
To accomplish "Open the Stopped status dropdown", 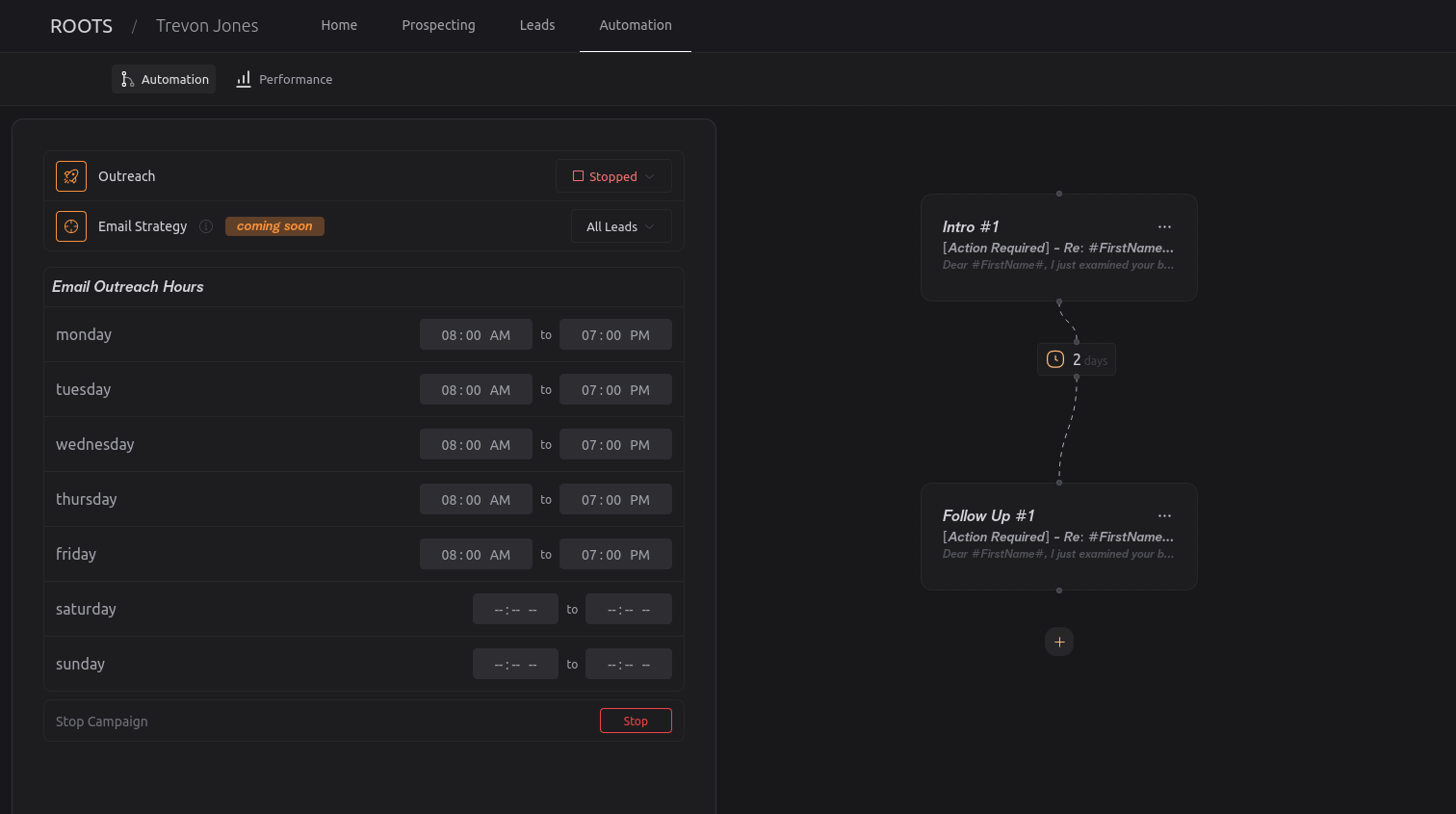I will (x=613, y=176).
